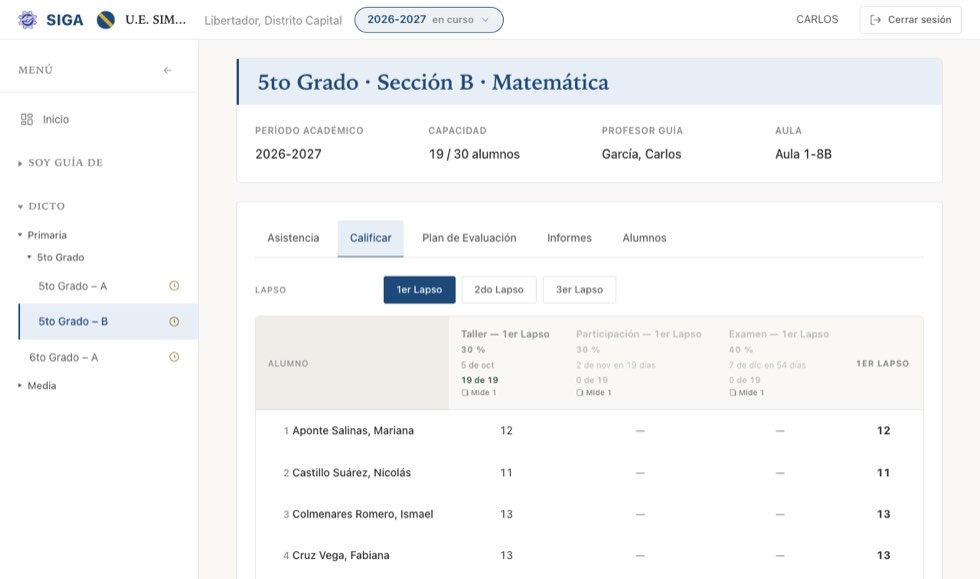The image size is (980, 579).
Task: Collapse the menu with the arrow icon
Action: pos(168,70)
